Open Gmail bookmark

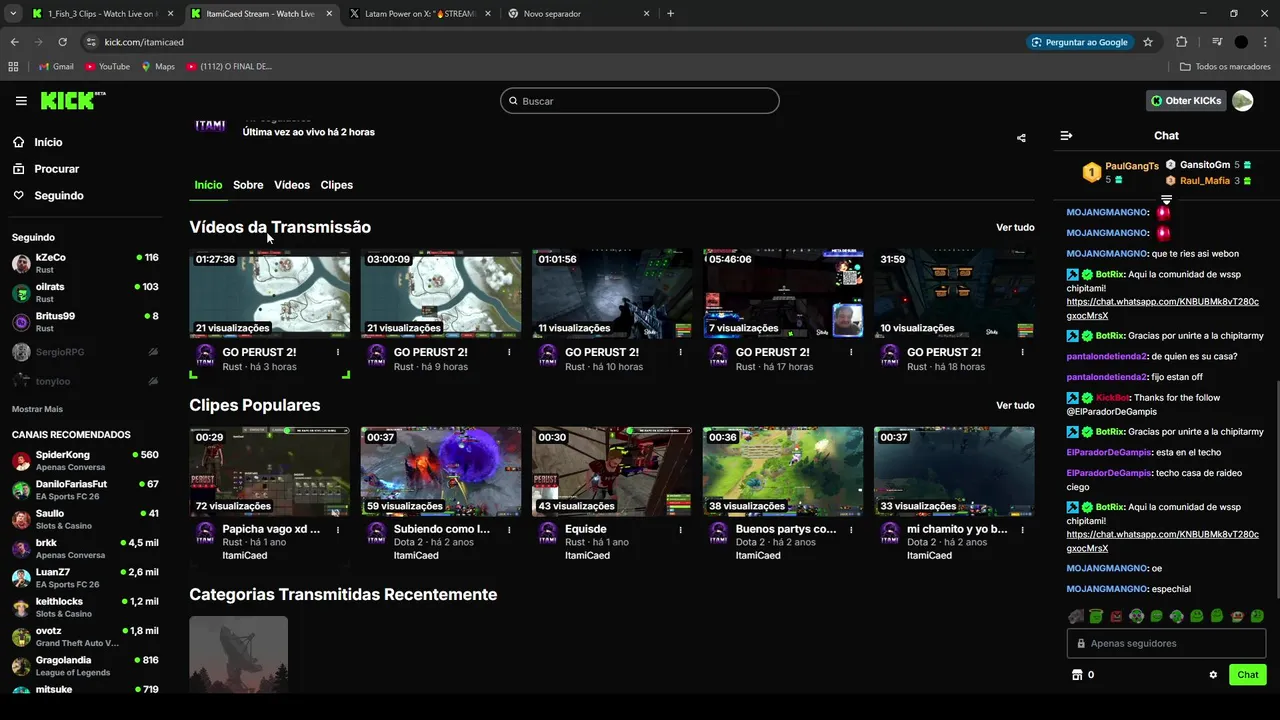tap(56, 66)
